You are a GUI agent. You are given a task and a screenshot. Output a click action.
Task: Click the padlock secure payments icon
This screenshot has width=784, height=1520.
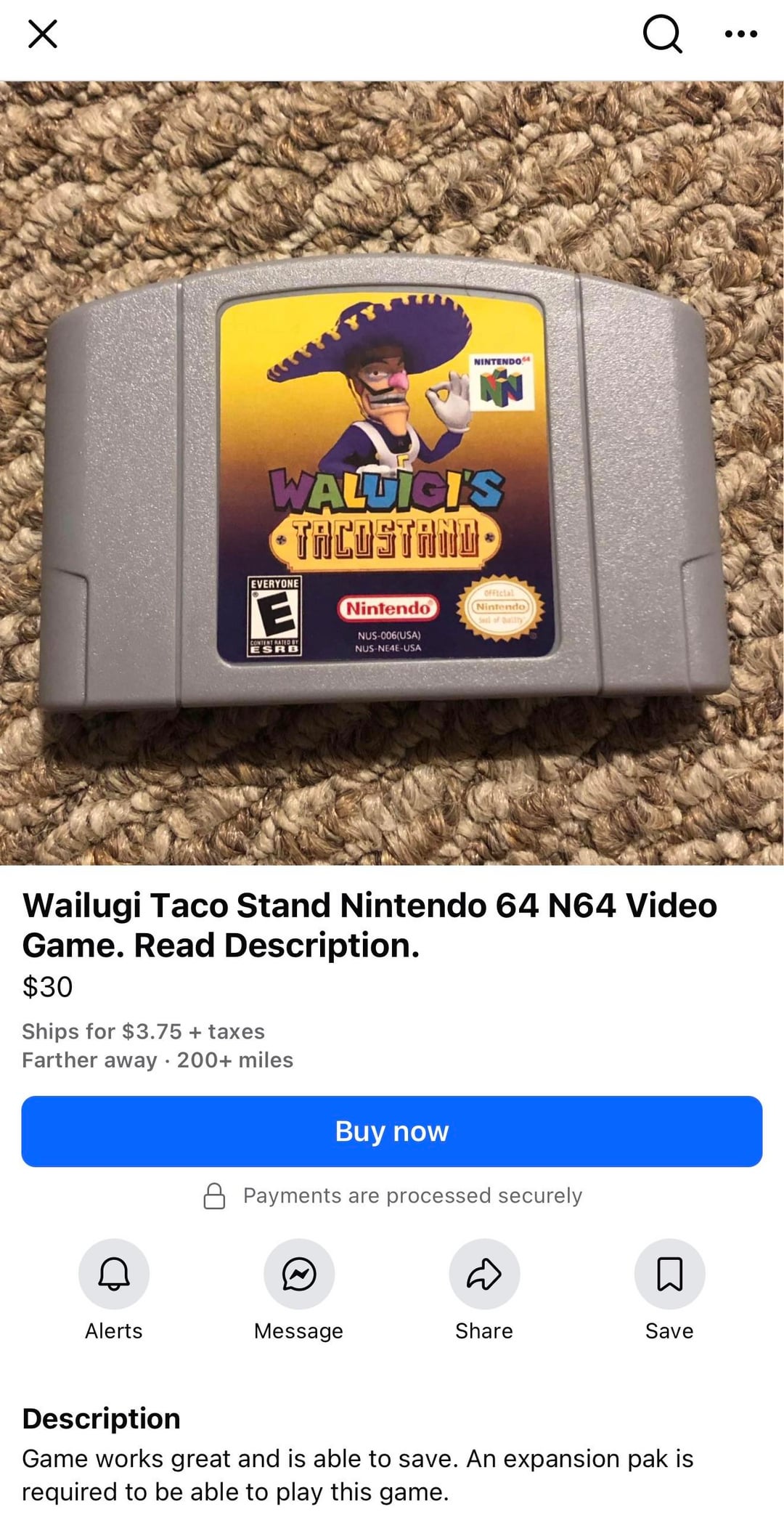[x=214, y=1195]
